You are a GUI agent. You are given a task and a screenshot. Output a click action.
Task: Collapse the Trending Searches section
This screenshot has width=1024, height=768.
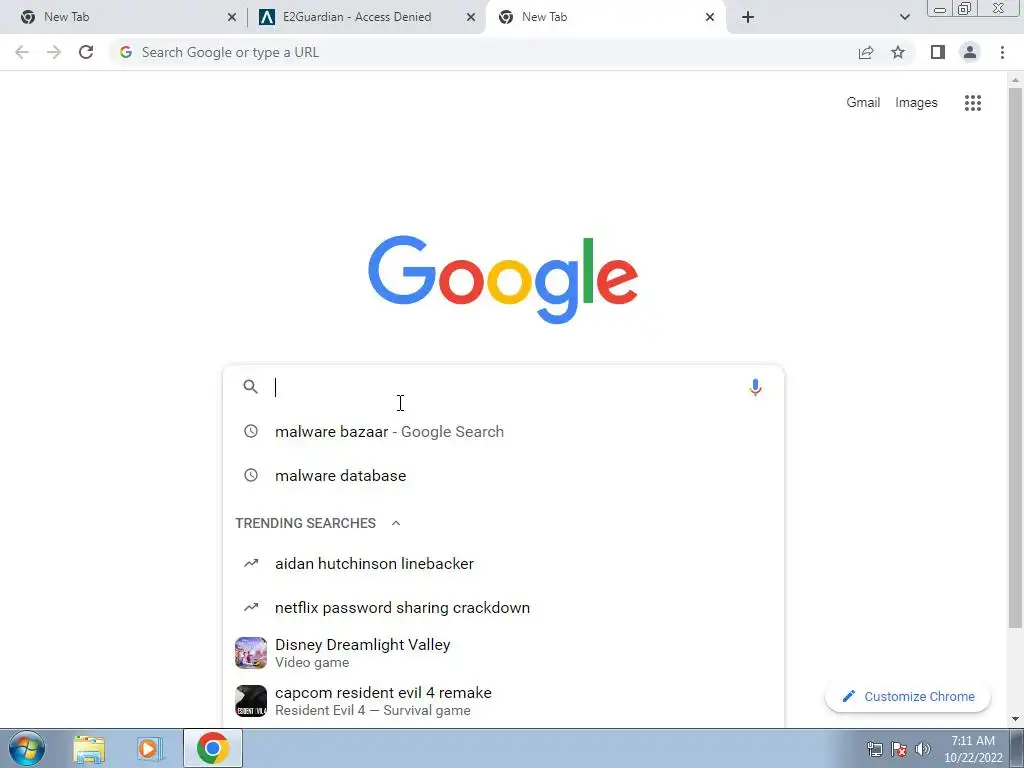click(396, 523)
